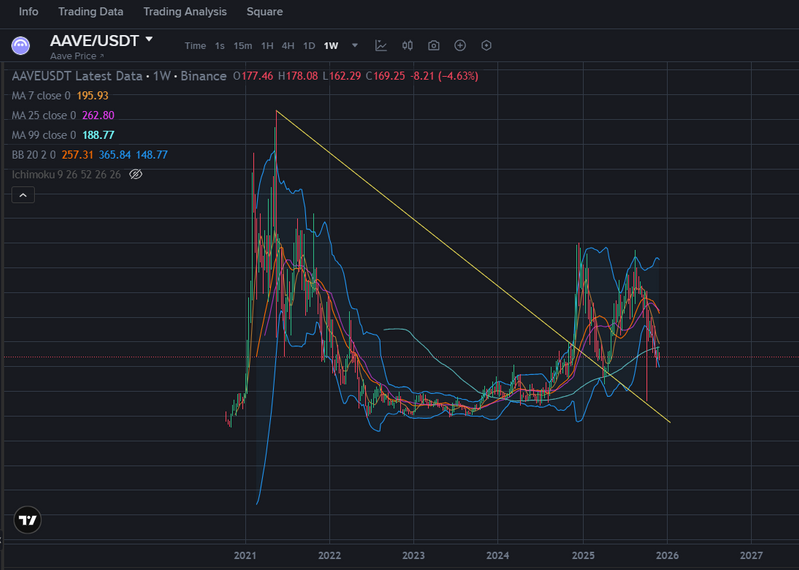Select the 1D timeframe
The width and height of the screenshot is (799, 570).
point(309,45)
